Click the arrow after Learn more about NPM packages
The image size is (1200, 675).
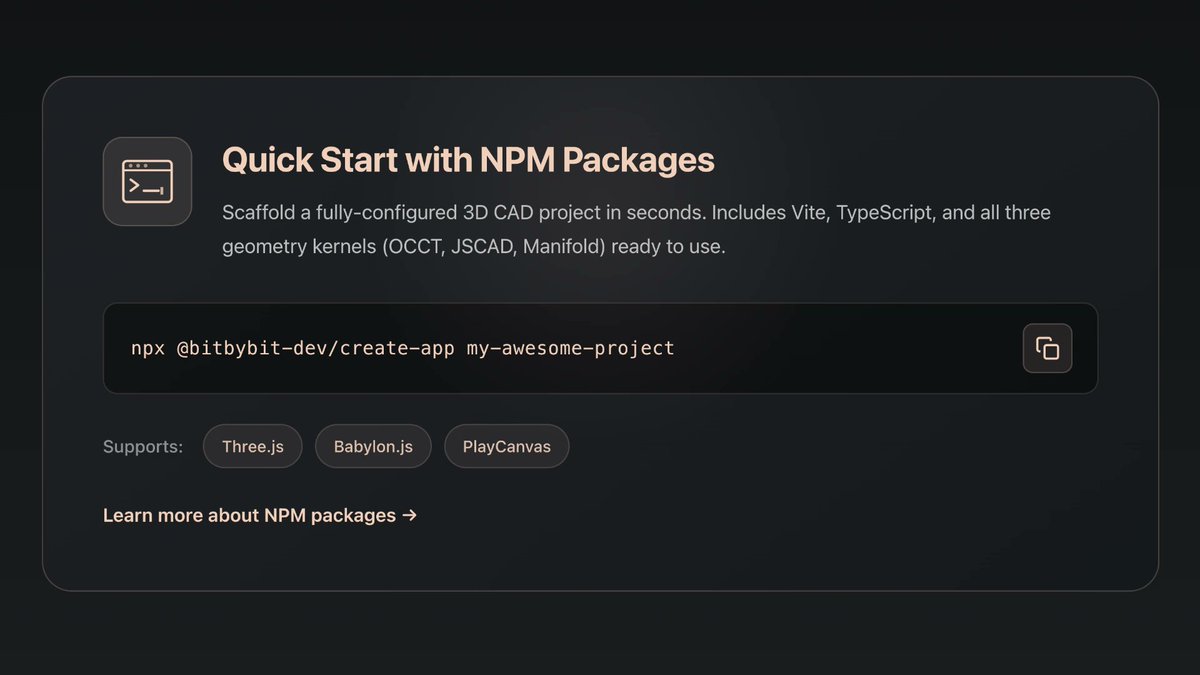(x=409, y=516)
